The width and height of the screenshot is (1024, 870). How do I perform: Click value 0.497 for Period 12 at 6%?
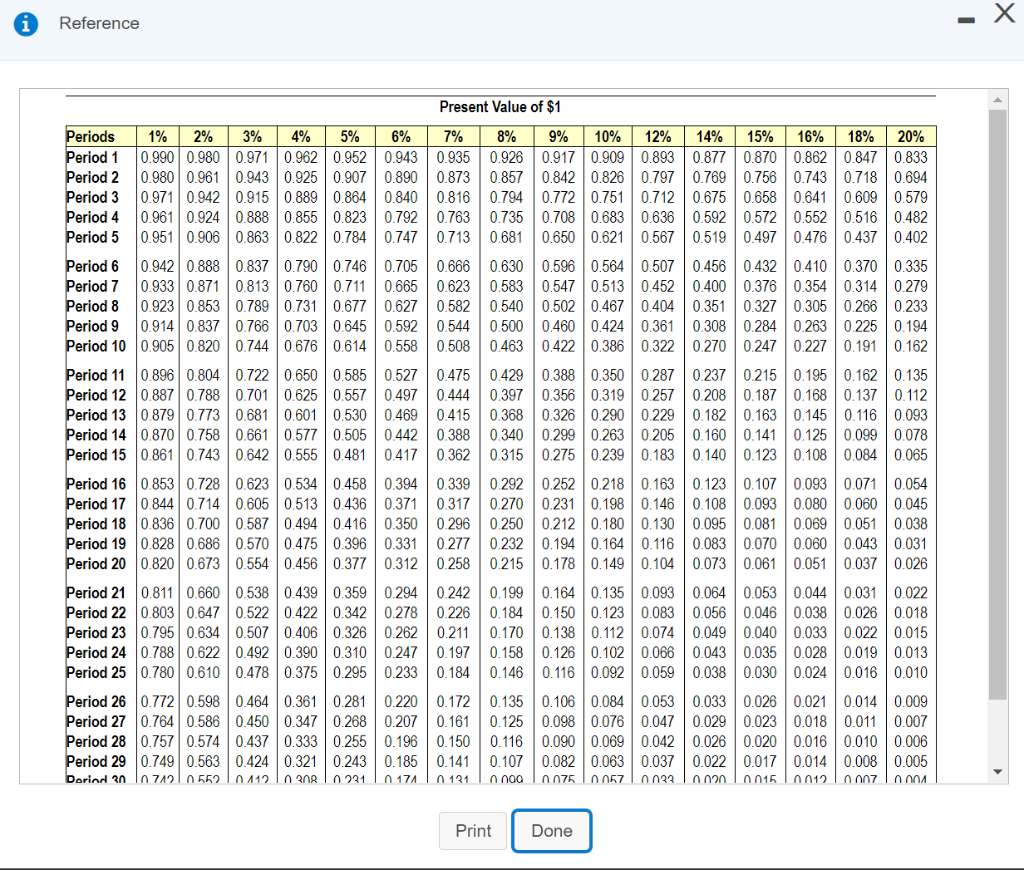[x=401, y=395]
